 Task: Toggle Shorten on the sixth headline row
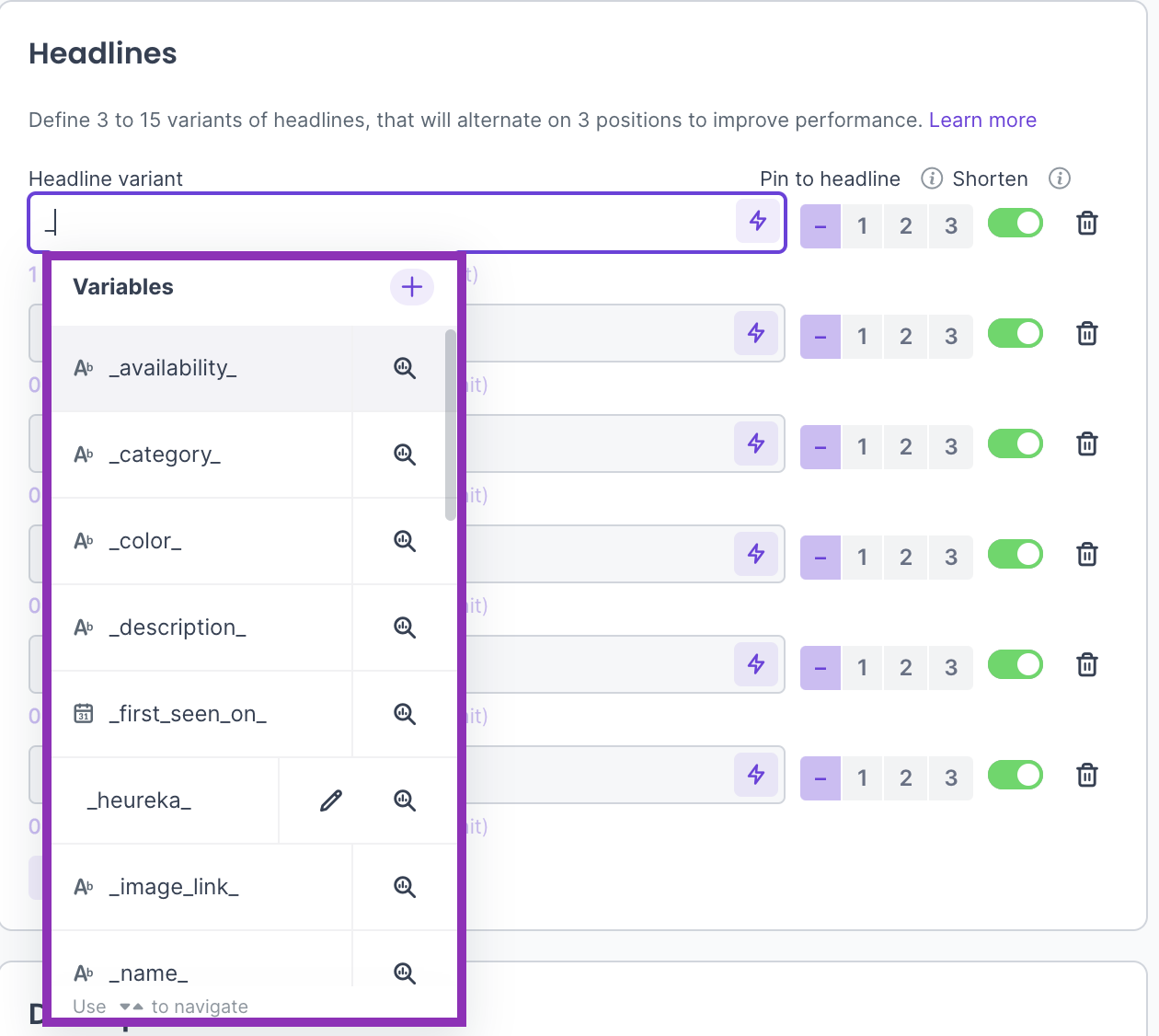click(x=1015, y=776)
